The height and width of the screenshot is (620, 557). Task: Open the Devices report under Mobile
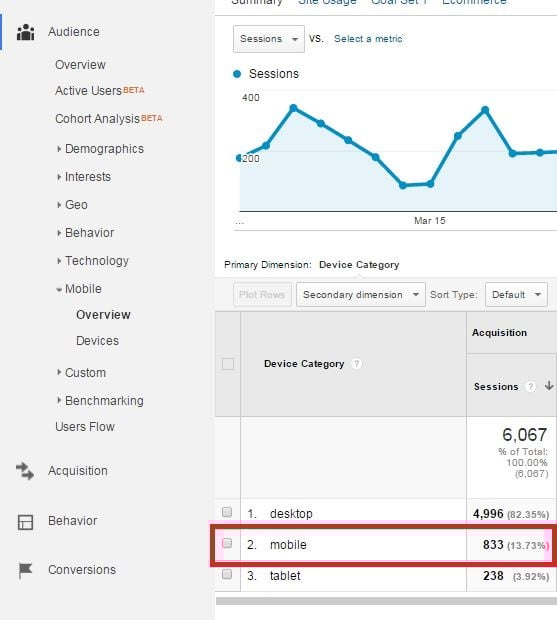pyautogui.click(x=97, y=341)
